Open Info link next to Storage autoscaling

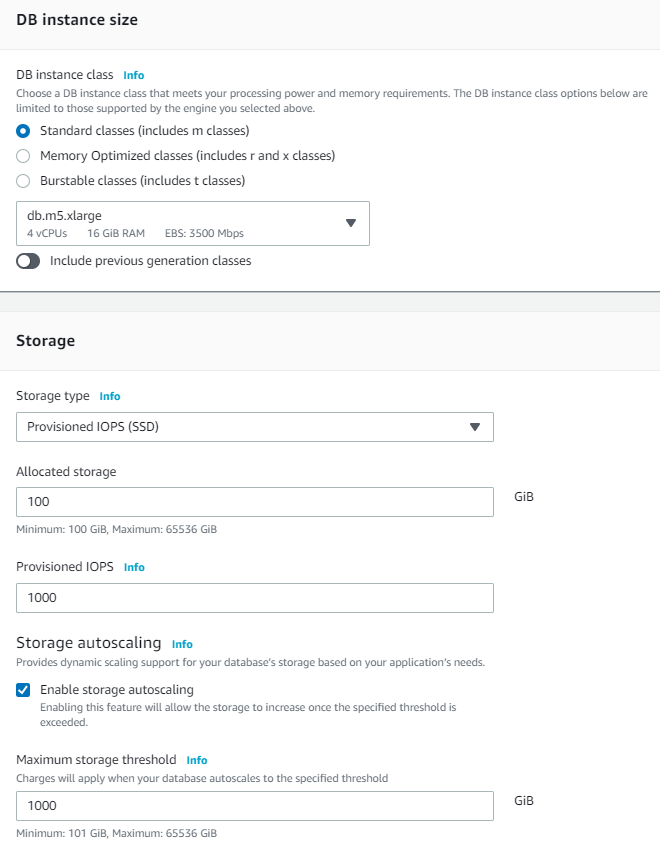[182, 644]
